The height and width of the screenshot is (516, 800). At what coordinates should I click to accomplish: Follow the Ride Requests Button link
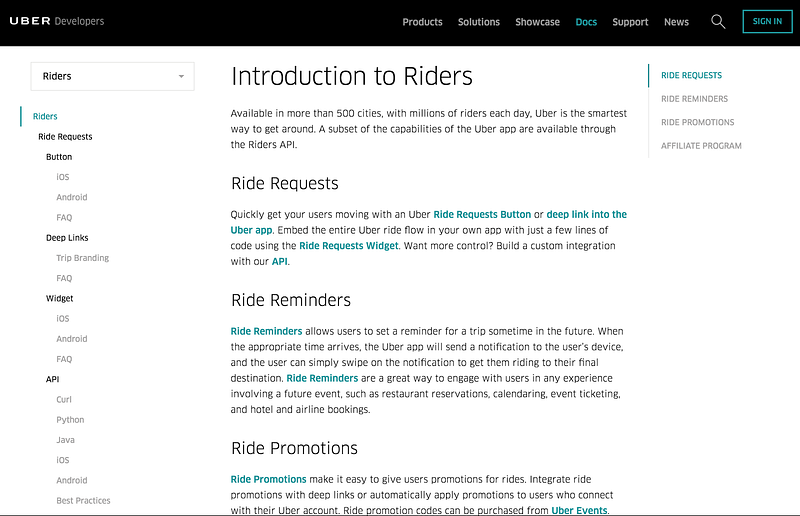point(482,214)
